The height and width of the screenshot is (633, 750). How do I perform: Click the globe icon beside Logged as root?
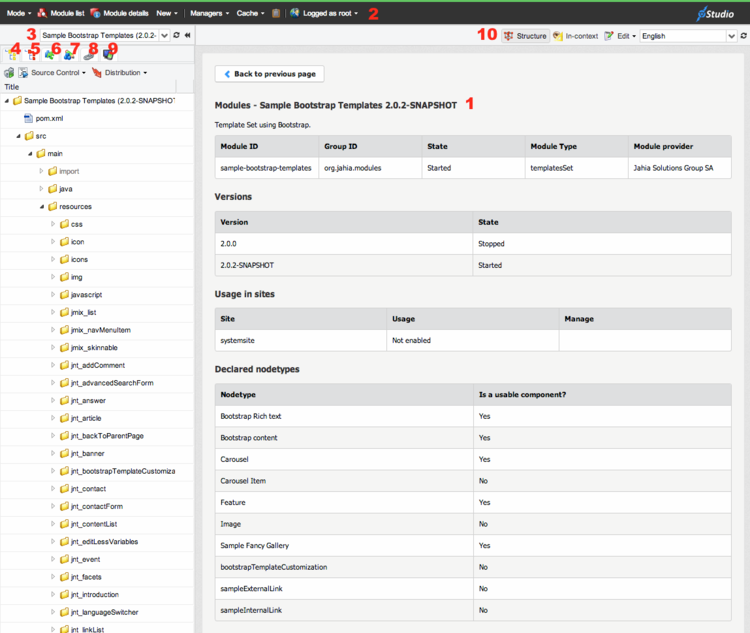[x=295, y=13]
